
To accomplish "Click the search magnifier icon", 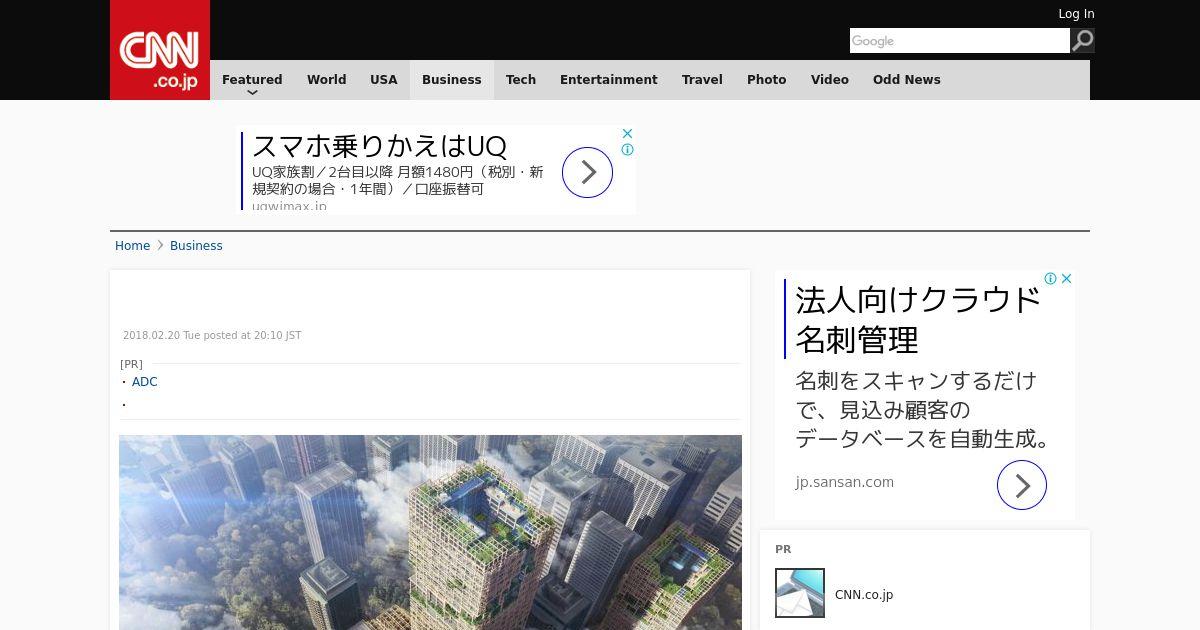I will (x=1082, y=40).
